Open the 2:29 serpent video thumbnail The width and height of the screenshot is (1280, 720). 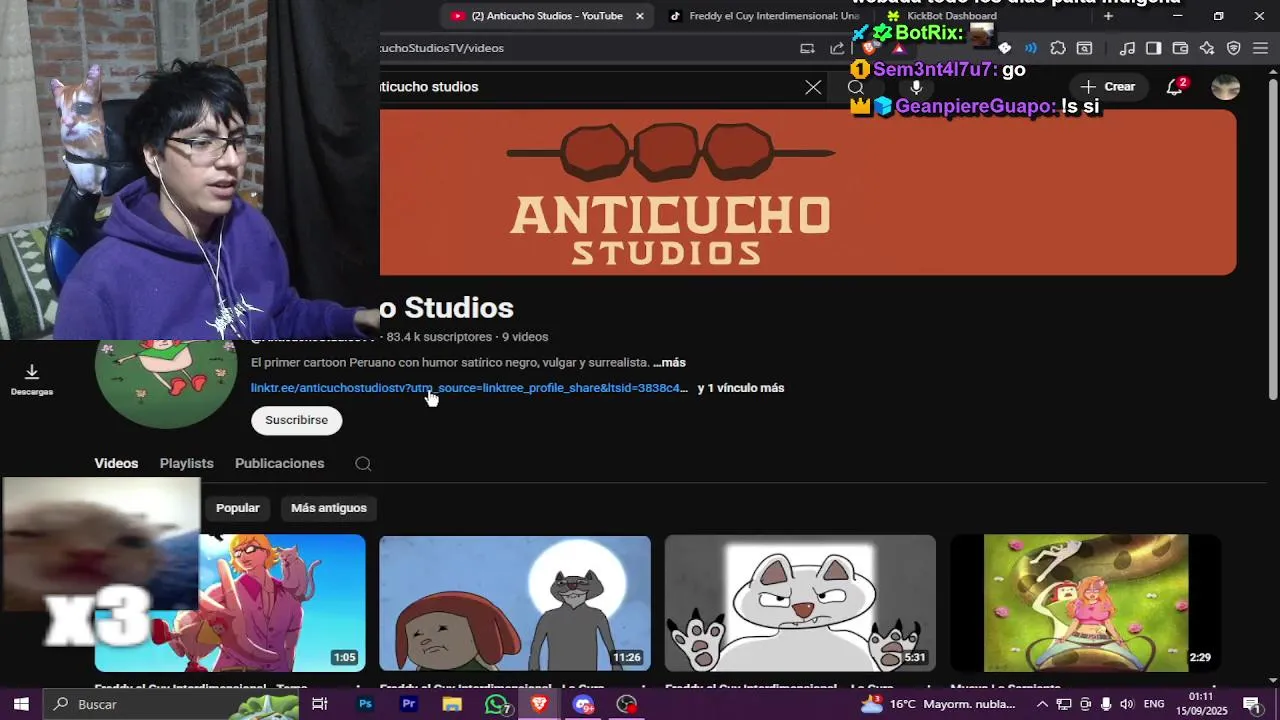click(x=1085, y=603)
